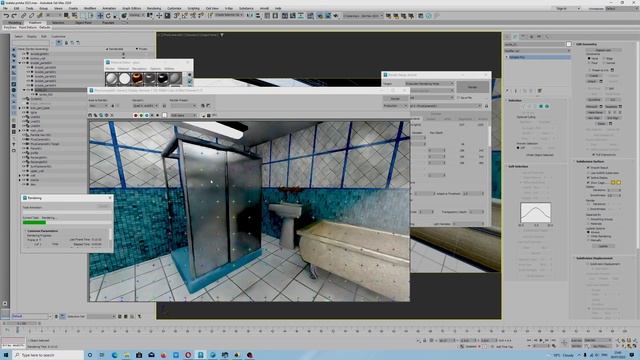Toggle the Preserve UVs checkbox

[589, 70]
